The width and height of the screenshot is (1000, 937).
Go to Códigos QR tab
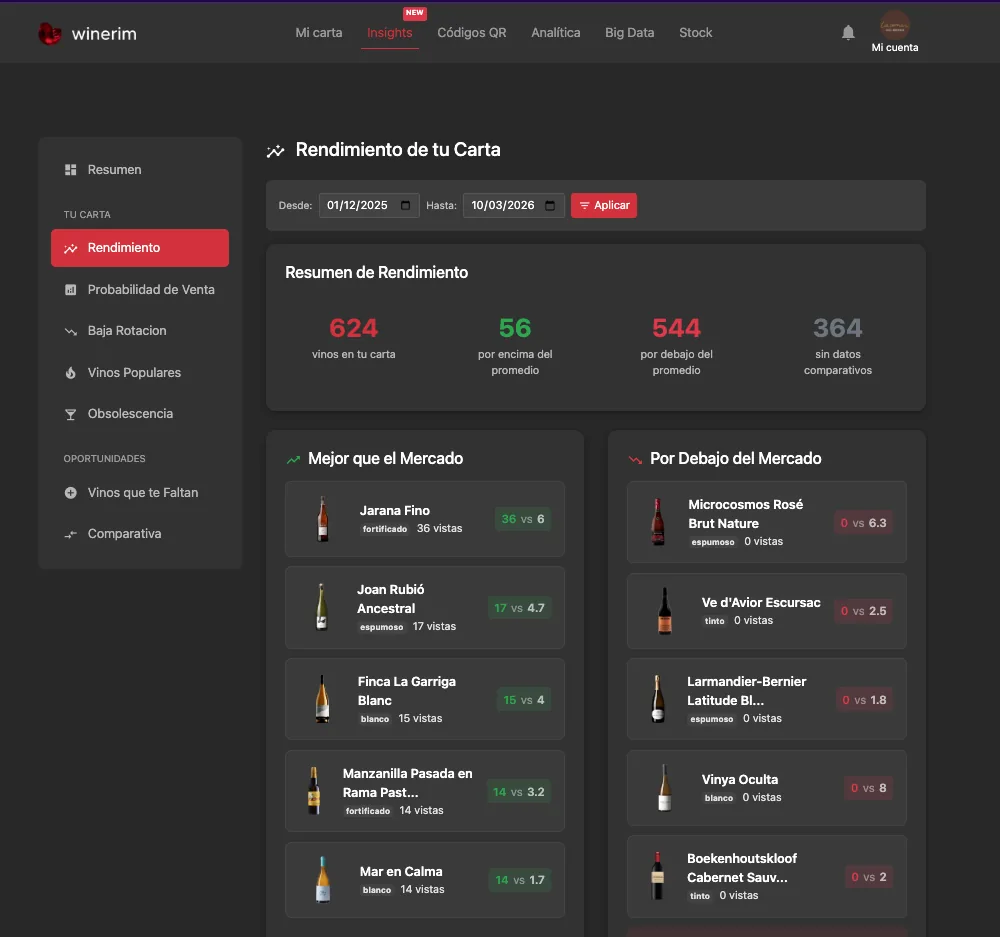click(x=472, y=33)
